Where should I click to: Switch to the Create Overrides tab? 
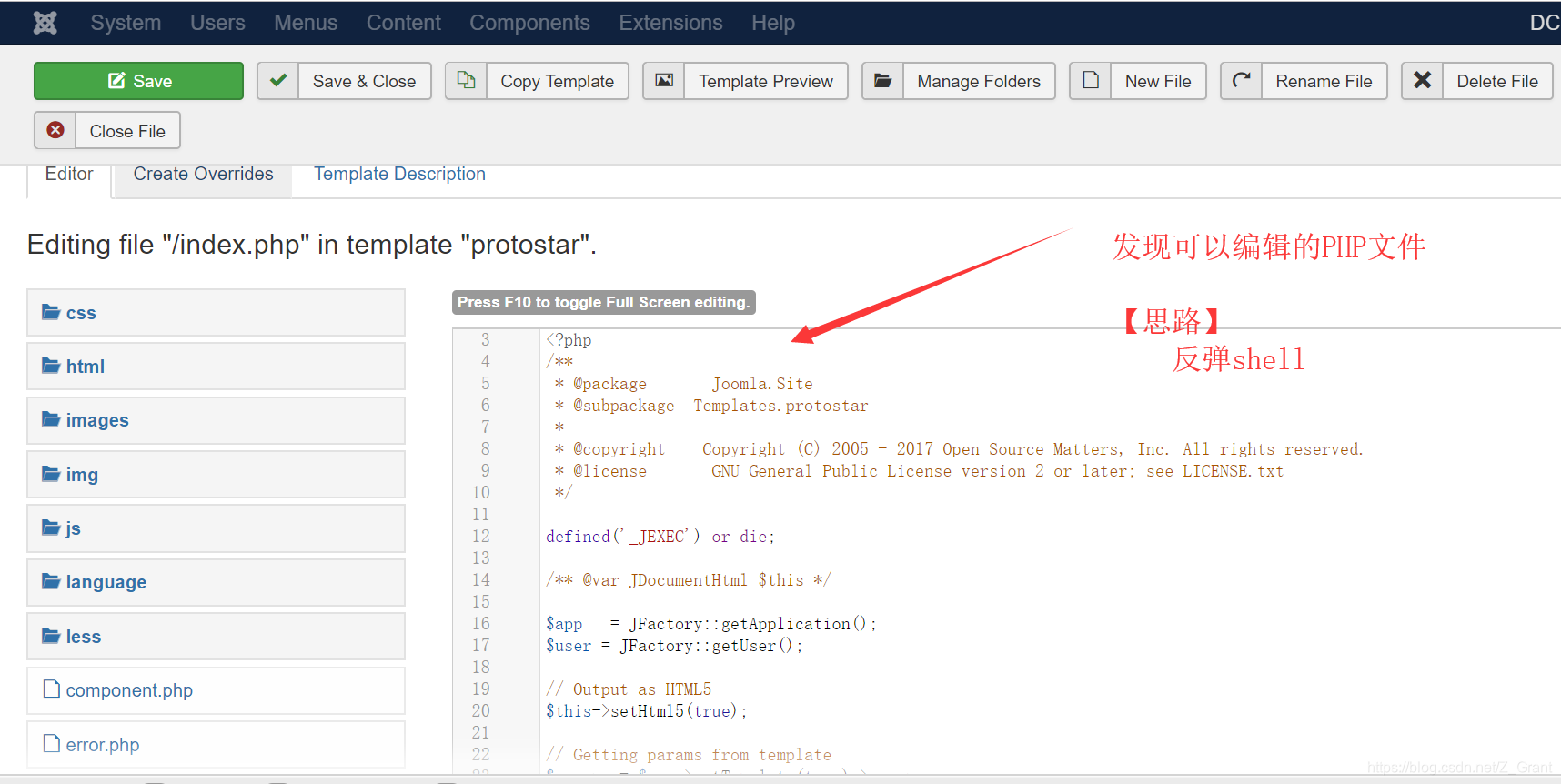click(203, 175)
